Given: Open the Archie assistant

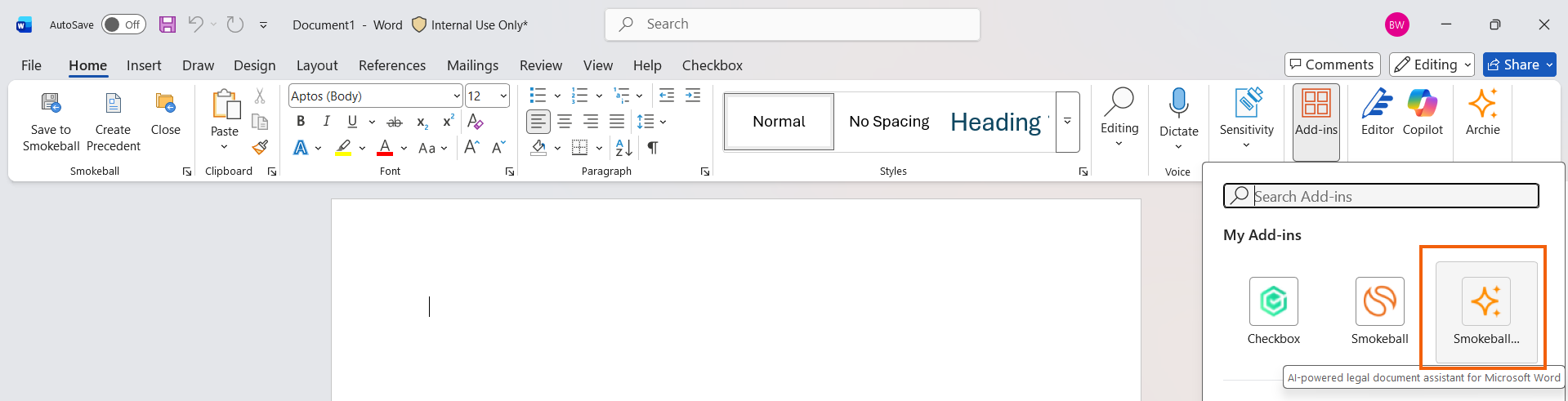Looking at the screenshot, I should 1482,104.
